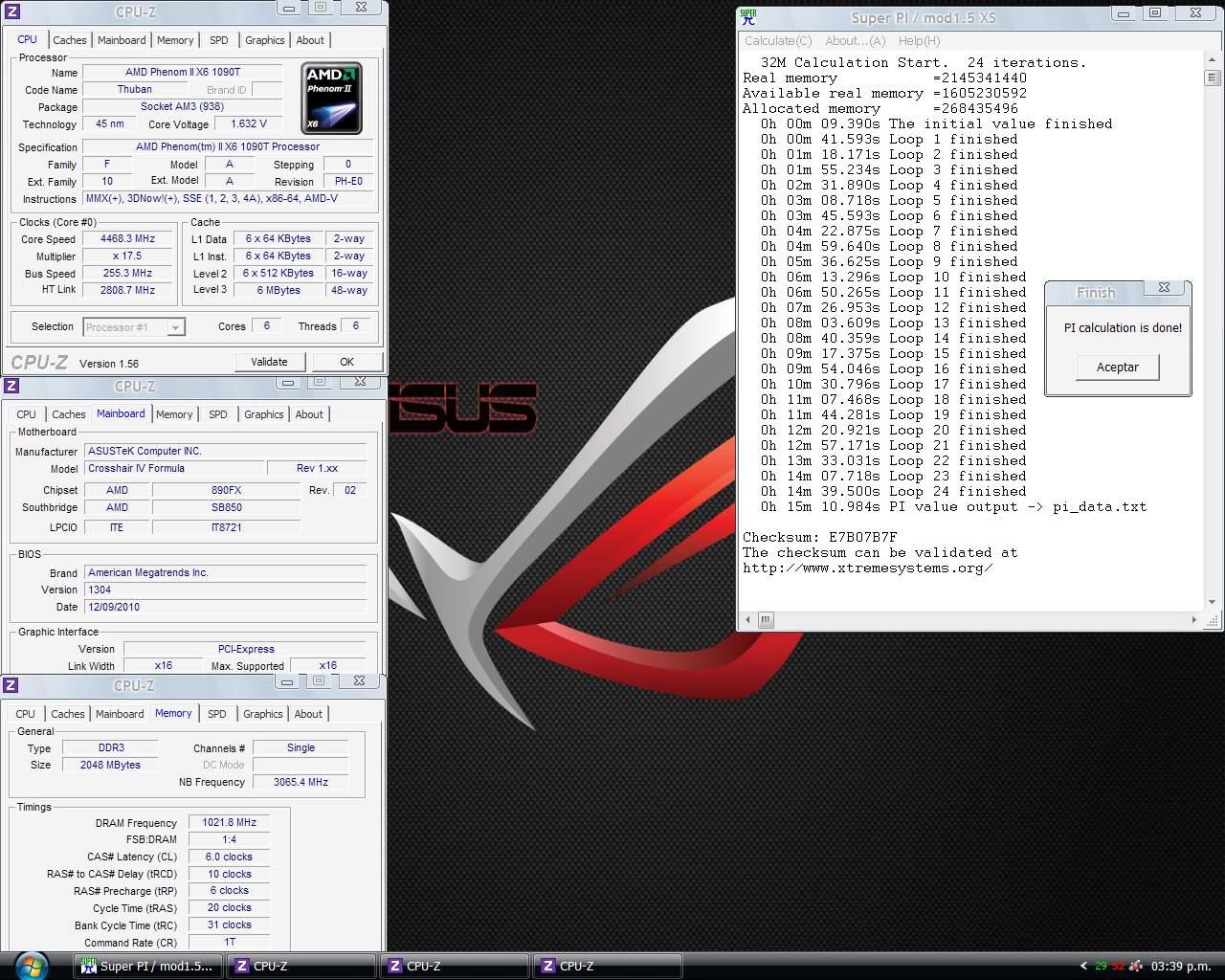
Task: Click the Core Speed 4468.3 MHz value
Action: (x=127, y=239)
